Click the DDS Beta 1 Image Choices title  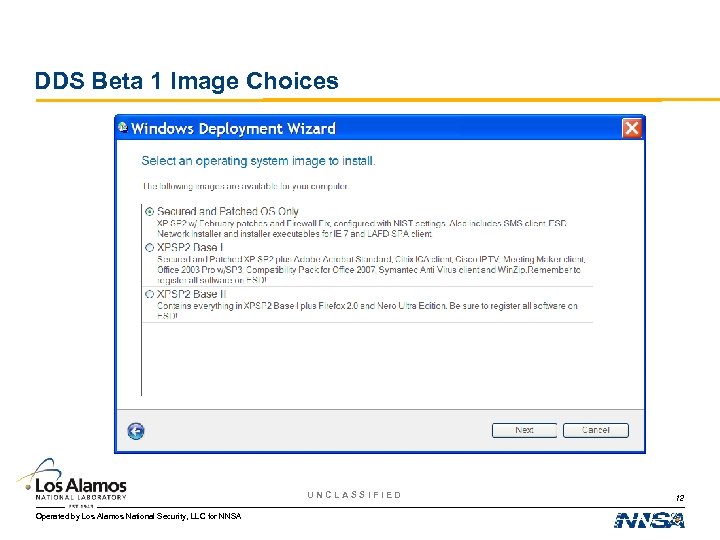click(187, 81)
